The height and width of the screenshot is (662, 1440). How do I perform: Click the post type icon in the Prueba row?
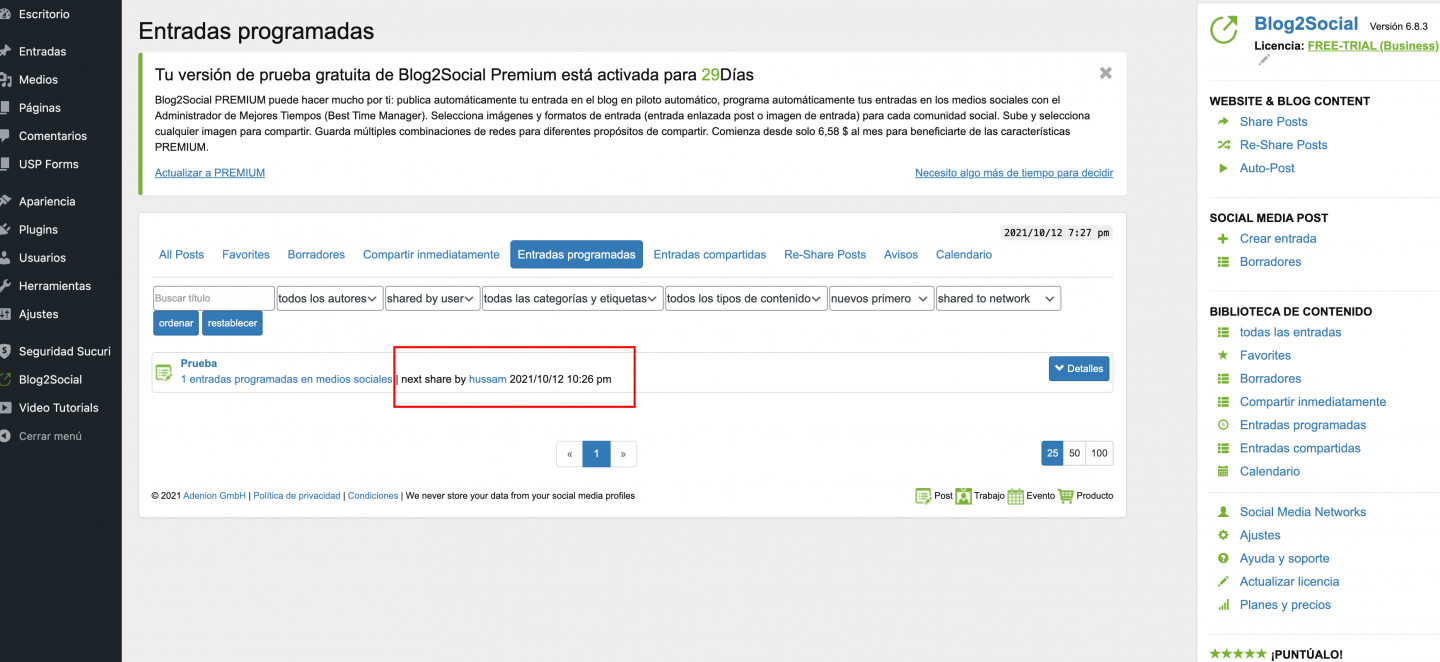[x=164, y=372]
